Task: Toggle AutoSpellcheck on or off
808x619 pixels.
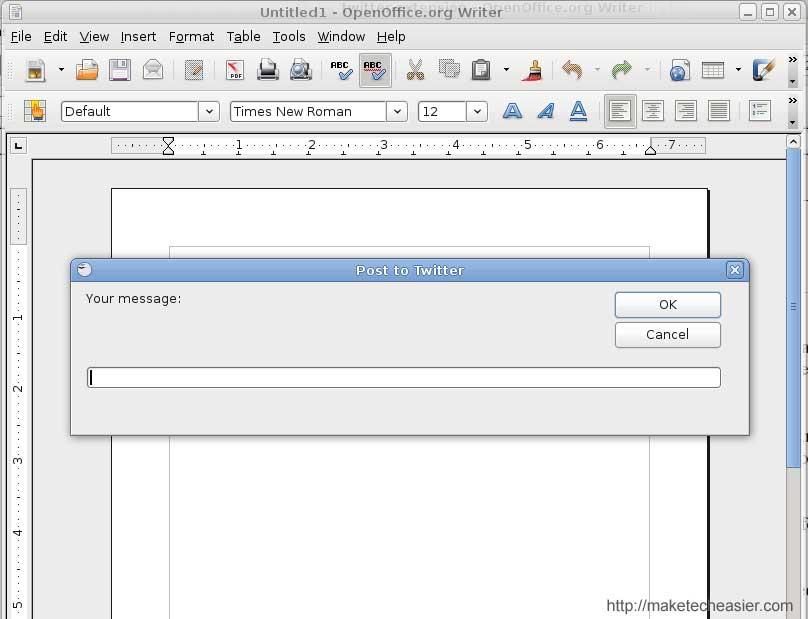Action: click(375, 70)
